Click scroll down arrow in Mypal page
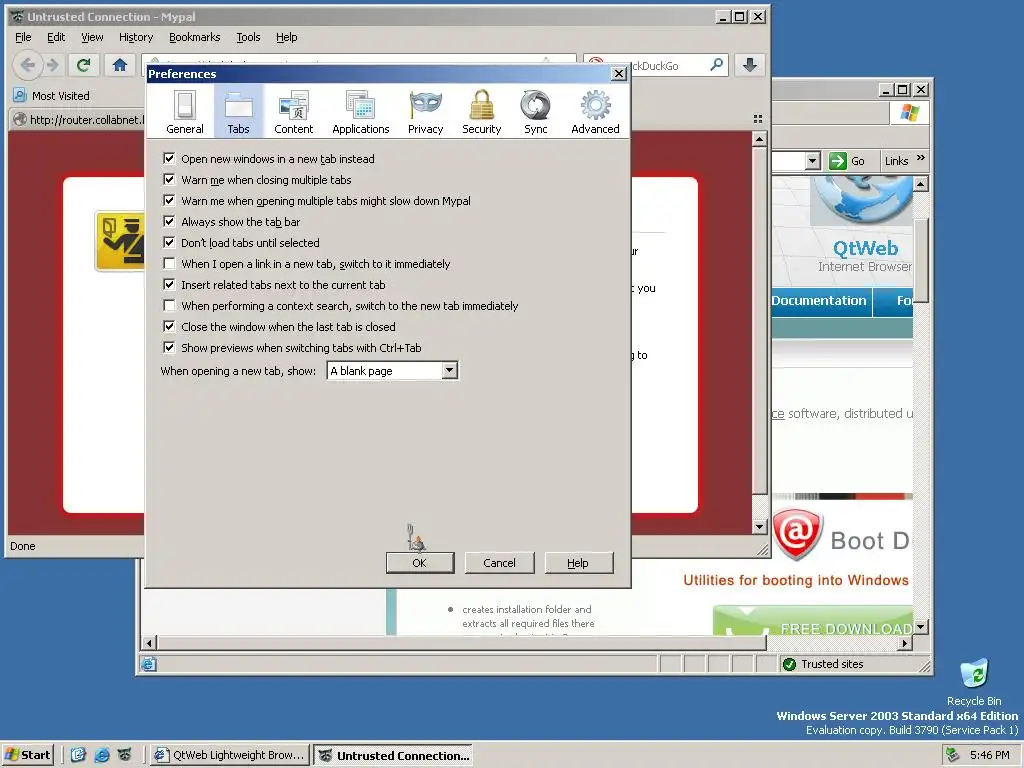The height and width of the screenshot is (768, 1024). pyautogui.click(x=759, y=526)
